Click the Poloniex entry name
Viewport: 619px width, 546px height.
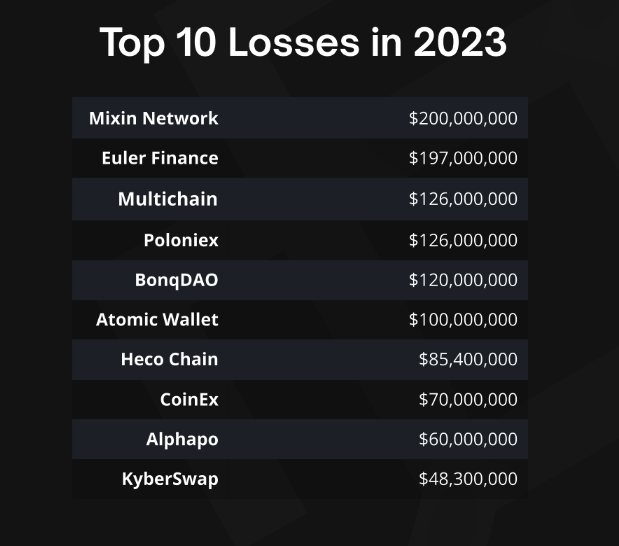pos(180,239)
